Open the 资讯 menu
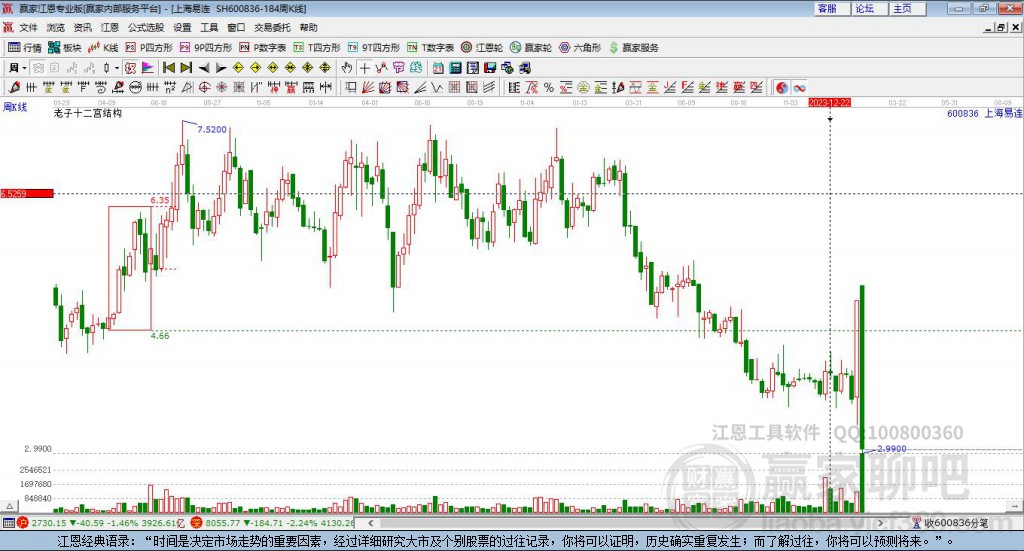 tap(83, 27)
